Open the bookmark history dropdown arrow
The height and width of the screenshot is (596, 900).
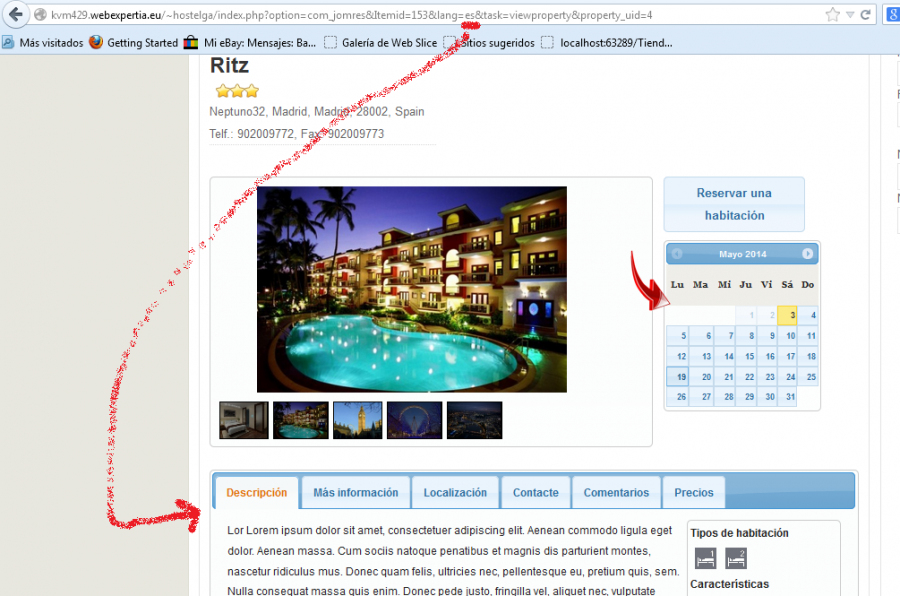coord(850,15)
